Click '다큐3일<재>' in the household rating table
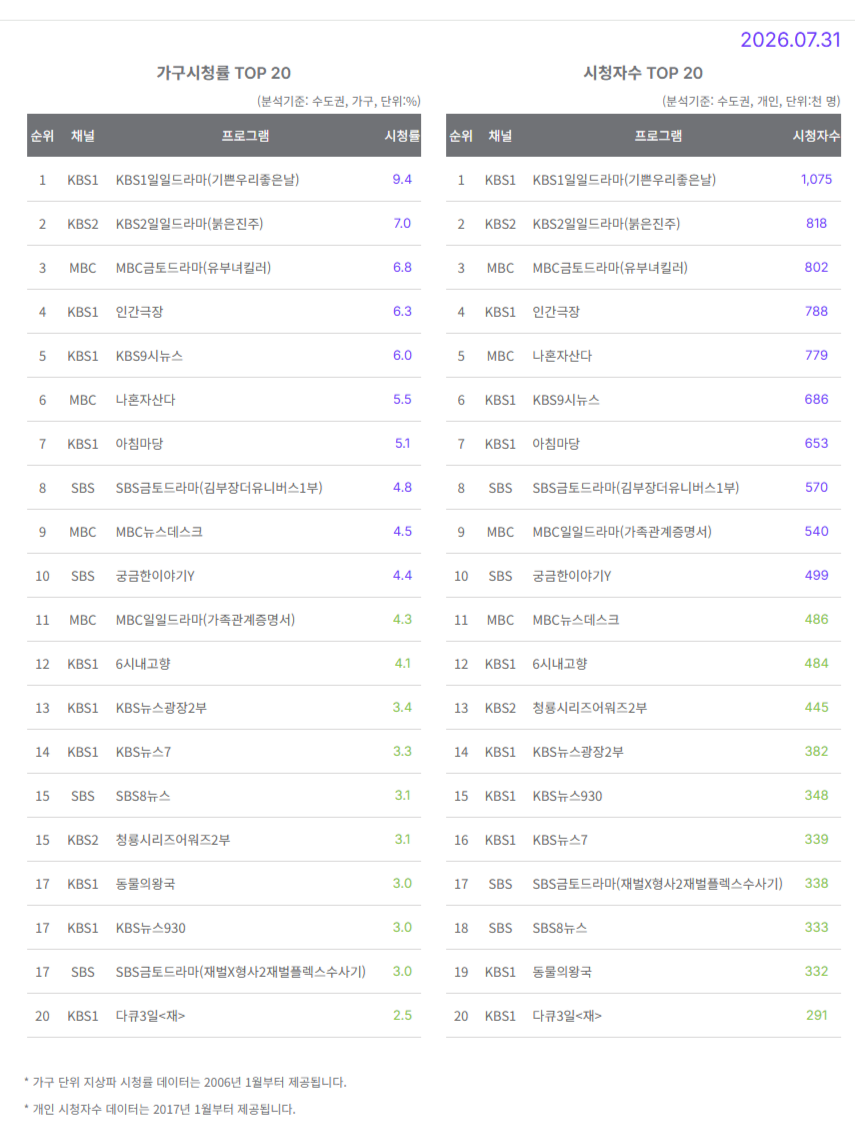 tap(150, 1016)
